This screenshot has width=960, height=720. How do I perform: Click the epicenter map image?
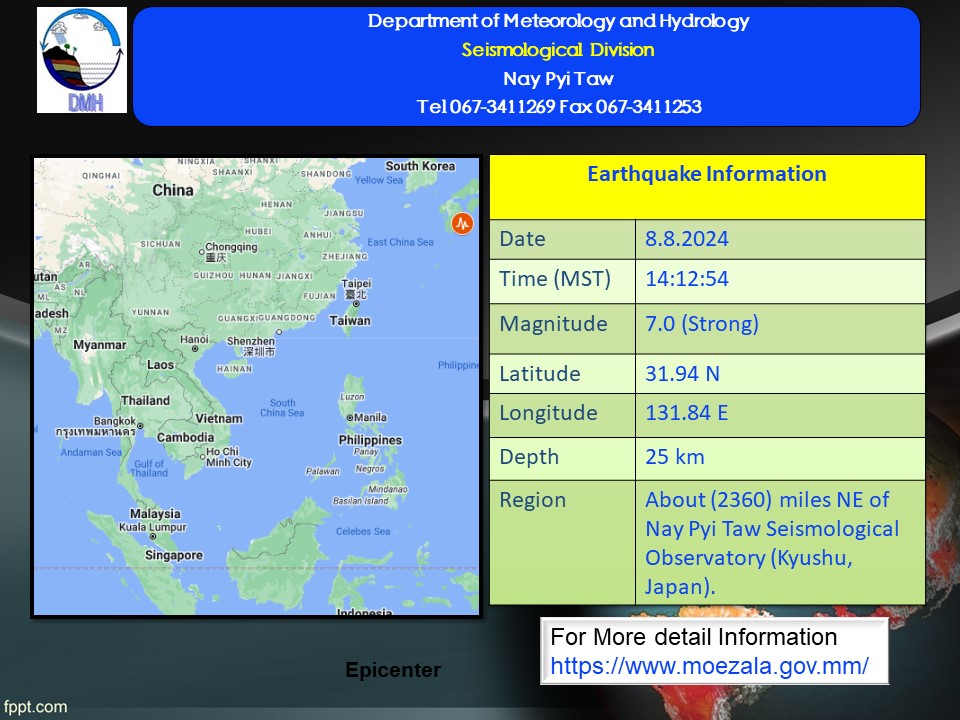(257, 386)
